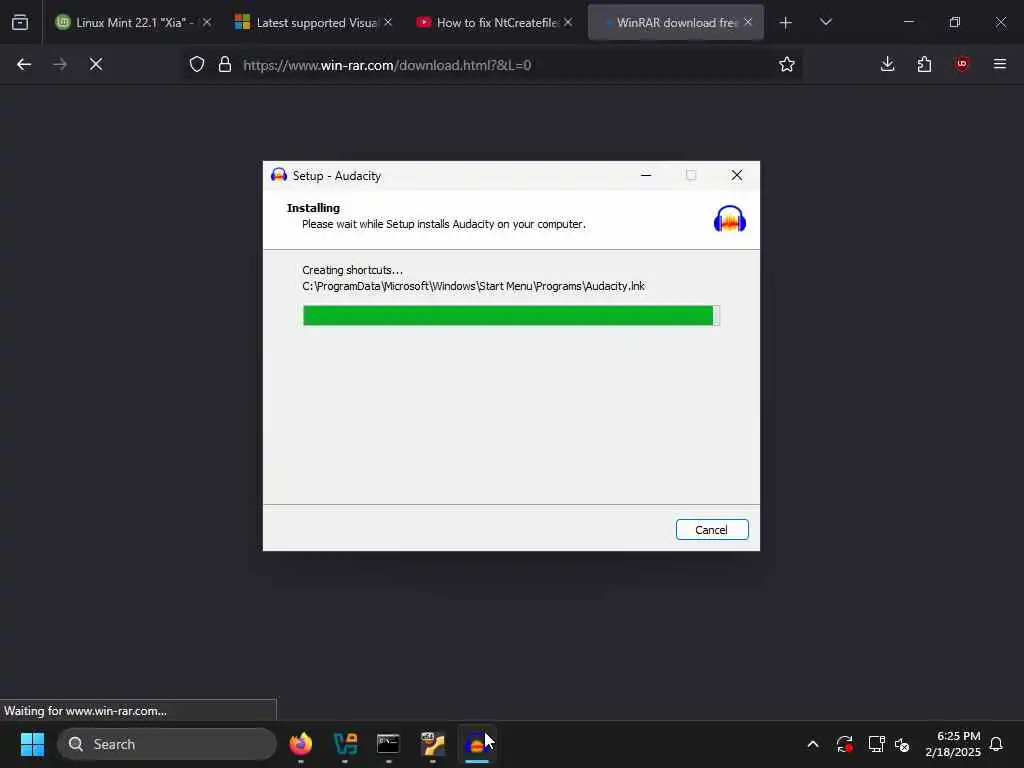Open the Windows Start menu
This screenshot has width=1024, height=768.
pos(32,744)
